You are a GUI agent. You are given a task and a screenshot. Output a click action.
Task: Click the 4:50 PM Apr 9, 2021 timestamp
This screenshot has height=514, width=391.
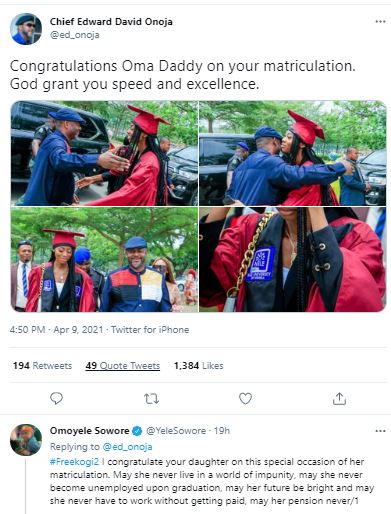[x=56, y=330]
